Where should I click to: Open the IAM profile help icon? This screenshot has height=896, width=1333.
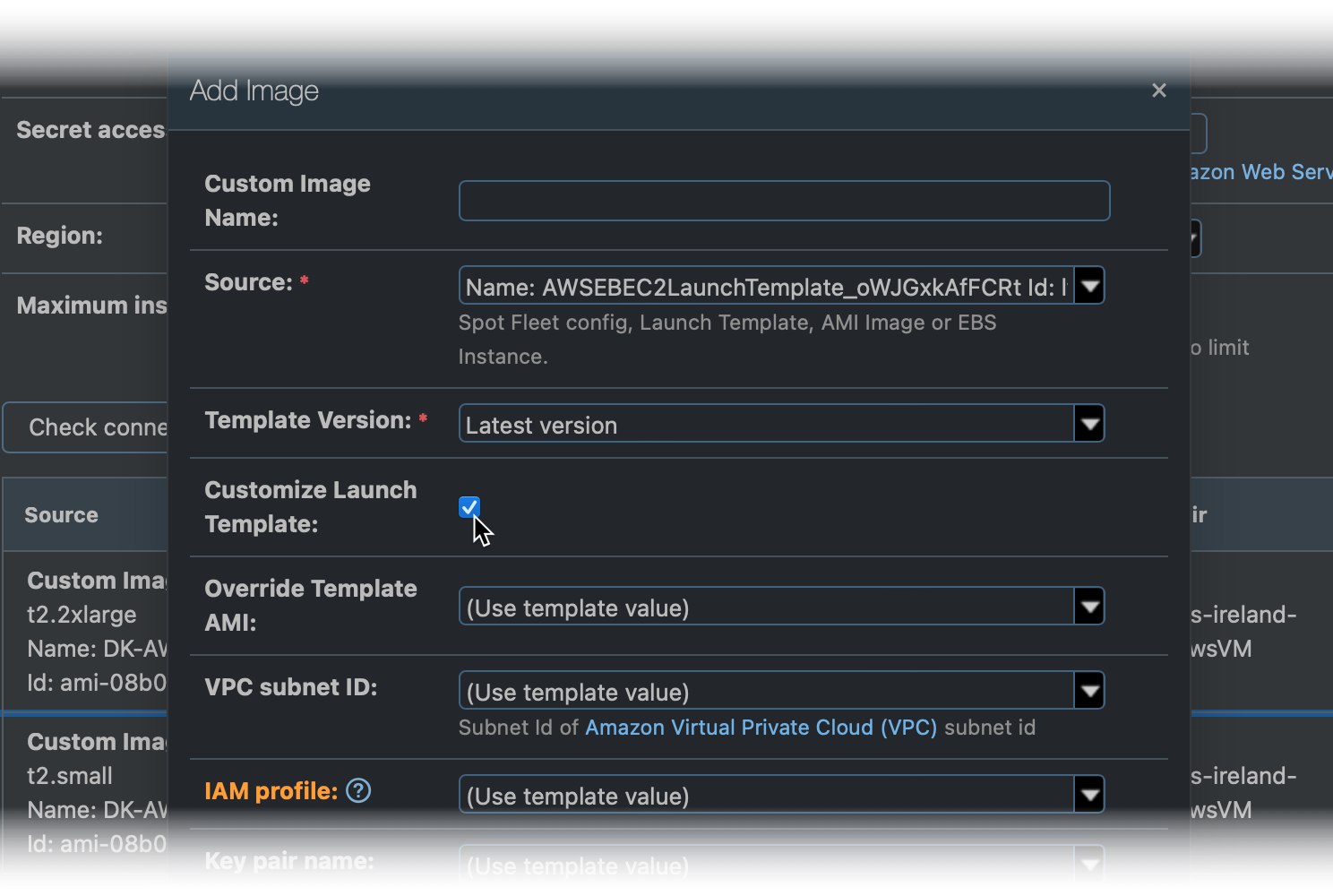pyautogui.click(x=357, y=790)
